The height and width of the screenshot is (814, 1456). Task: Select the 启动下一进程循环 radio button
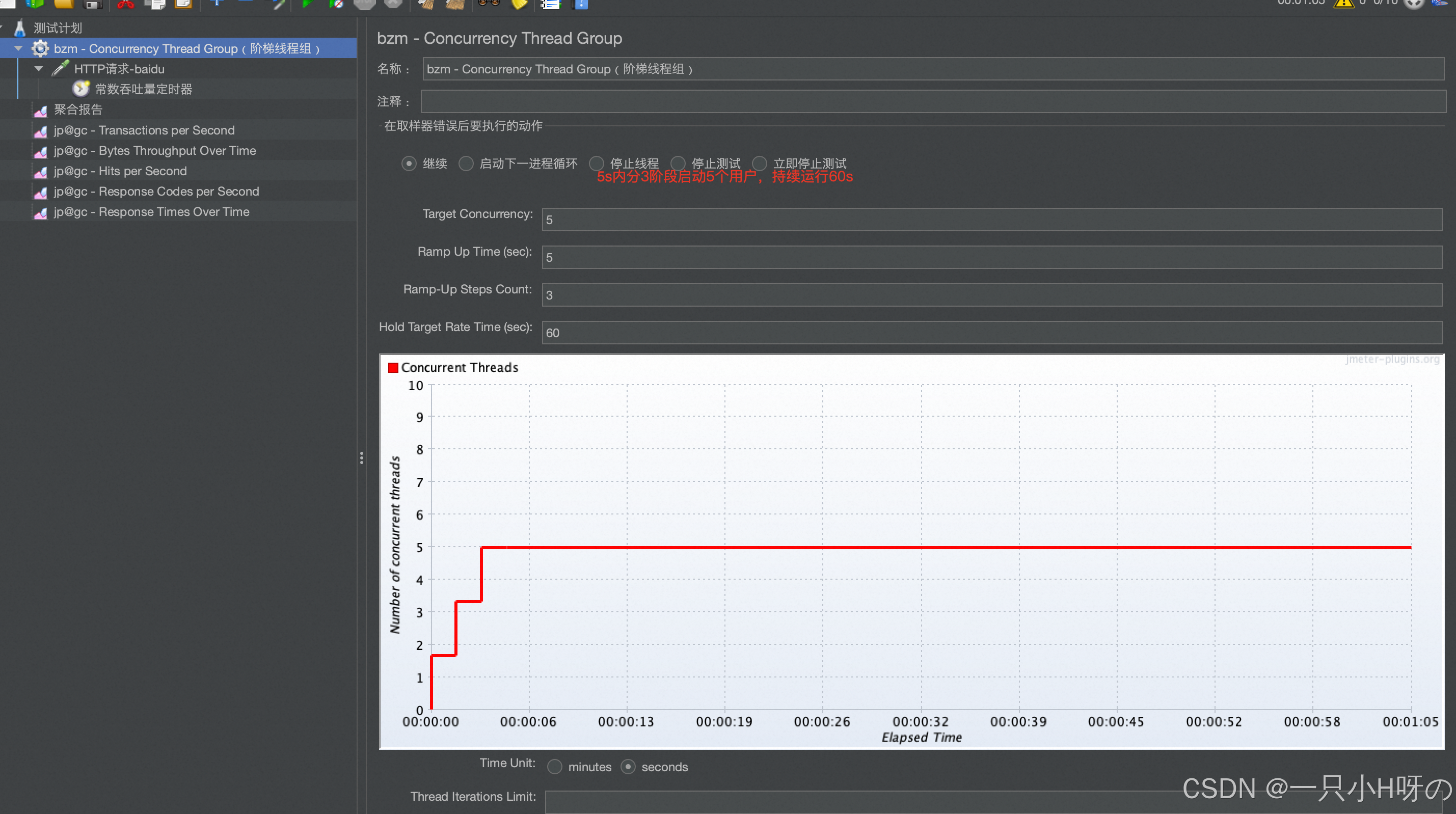466,164
